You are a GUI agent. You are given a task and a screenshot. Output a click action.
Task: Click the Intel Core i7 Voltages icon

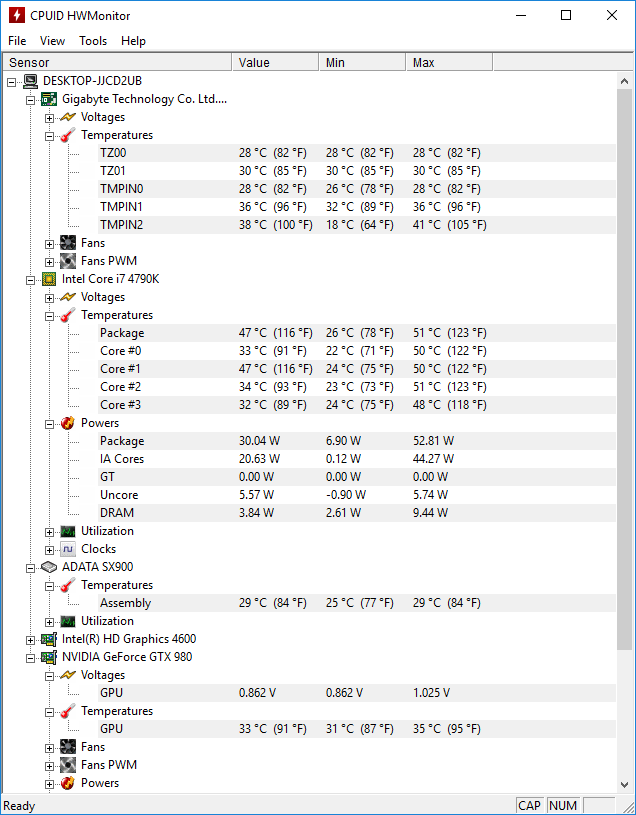pyautogui.click(x=68, y=297)
